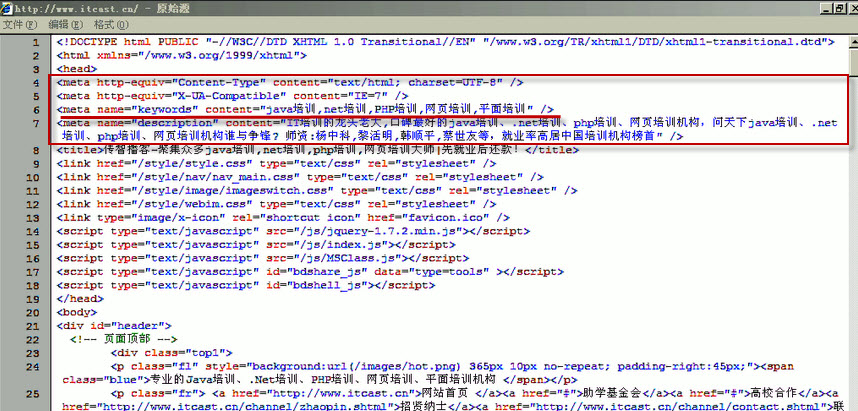This screenshot has height=411, width=858.
Task: Open the 编辑(E) menu
Action: (65, 25)
